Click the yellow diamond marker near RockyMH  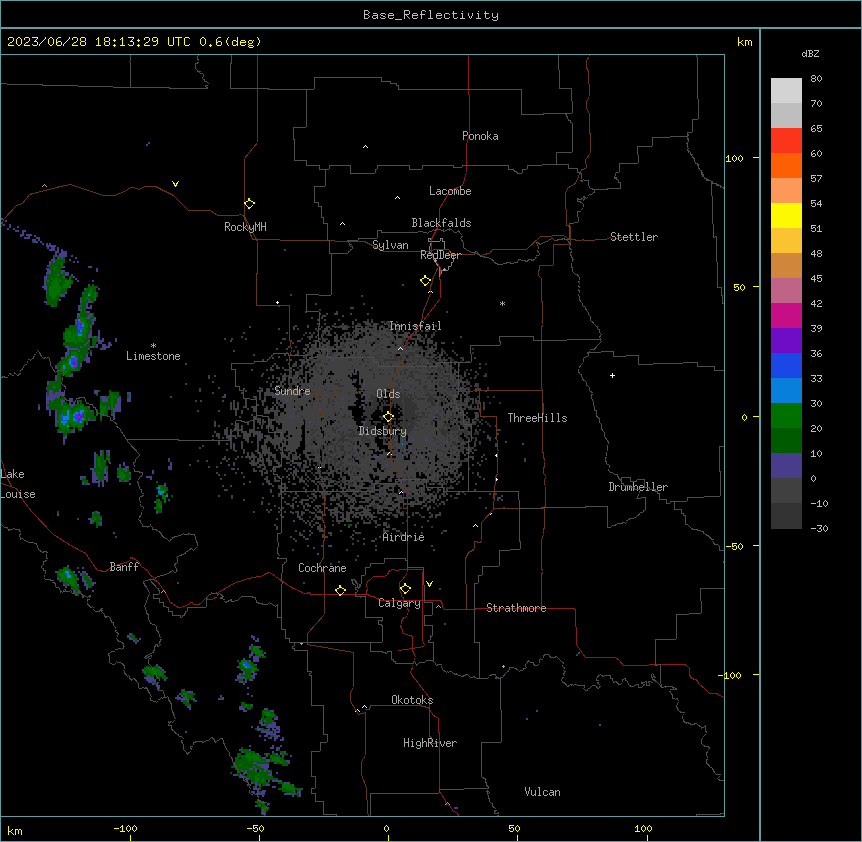pyautogui.click(x=249, y=204)
